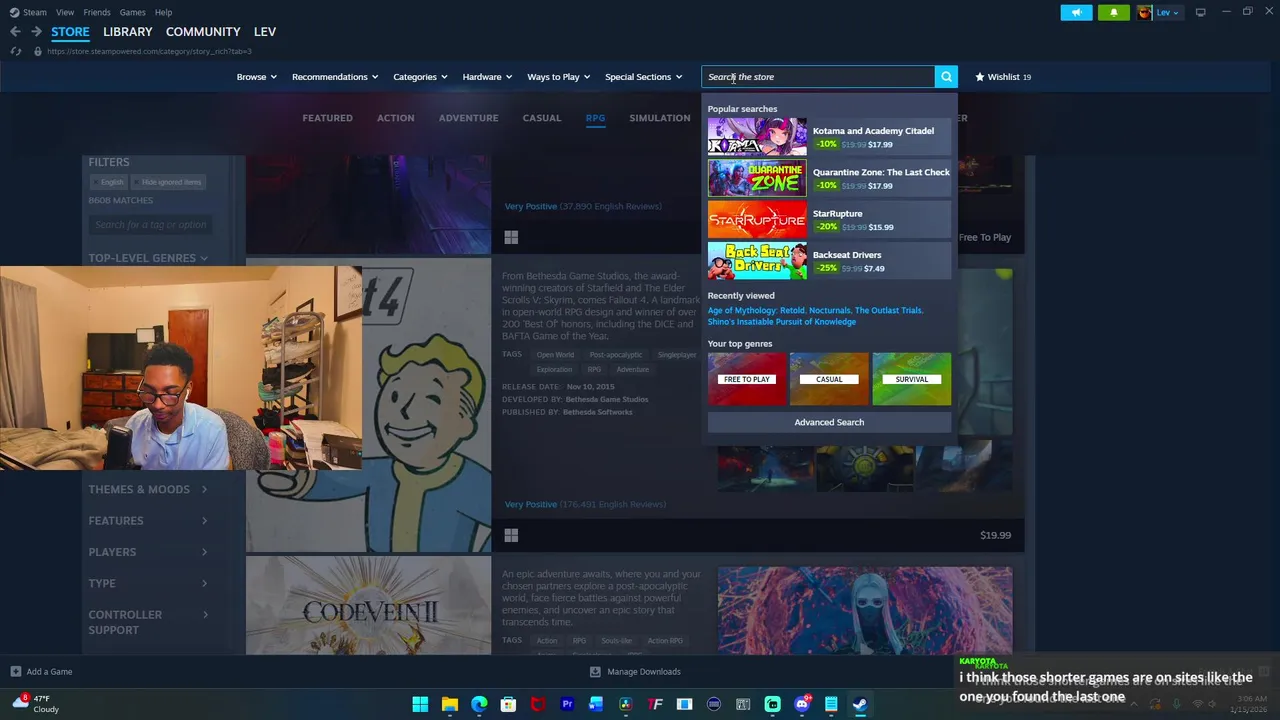Switch to the LIBRARY tab
This screenshot has height=720, width=1280.
point(128,32)
